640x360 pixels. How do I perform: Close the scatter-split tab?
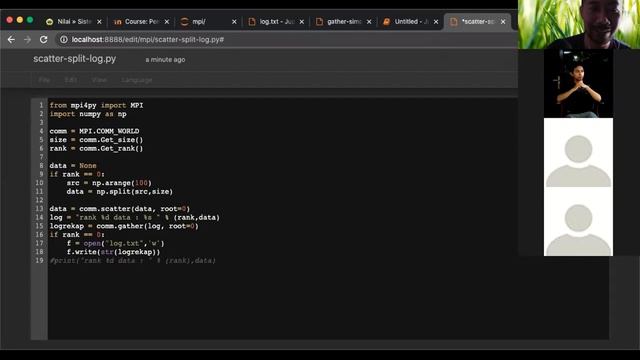(503, 22)
